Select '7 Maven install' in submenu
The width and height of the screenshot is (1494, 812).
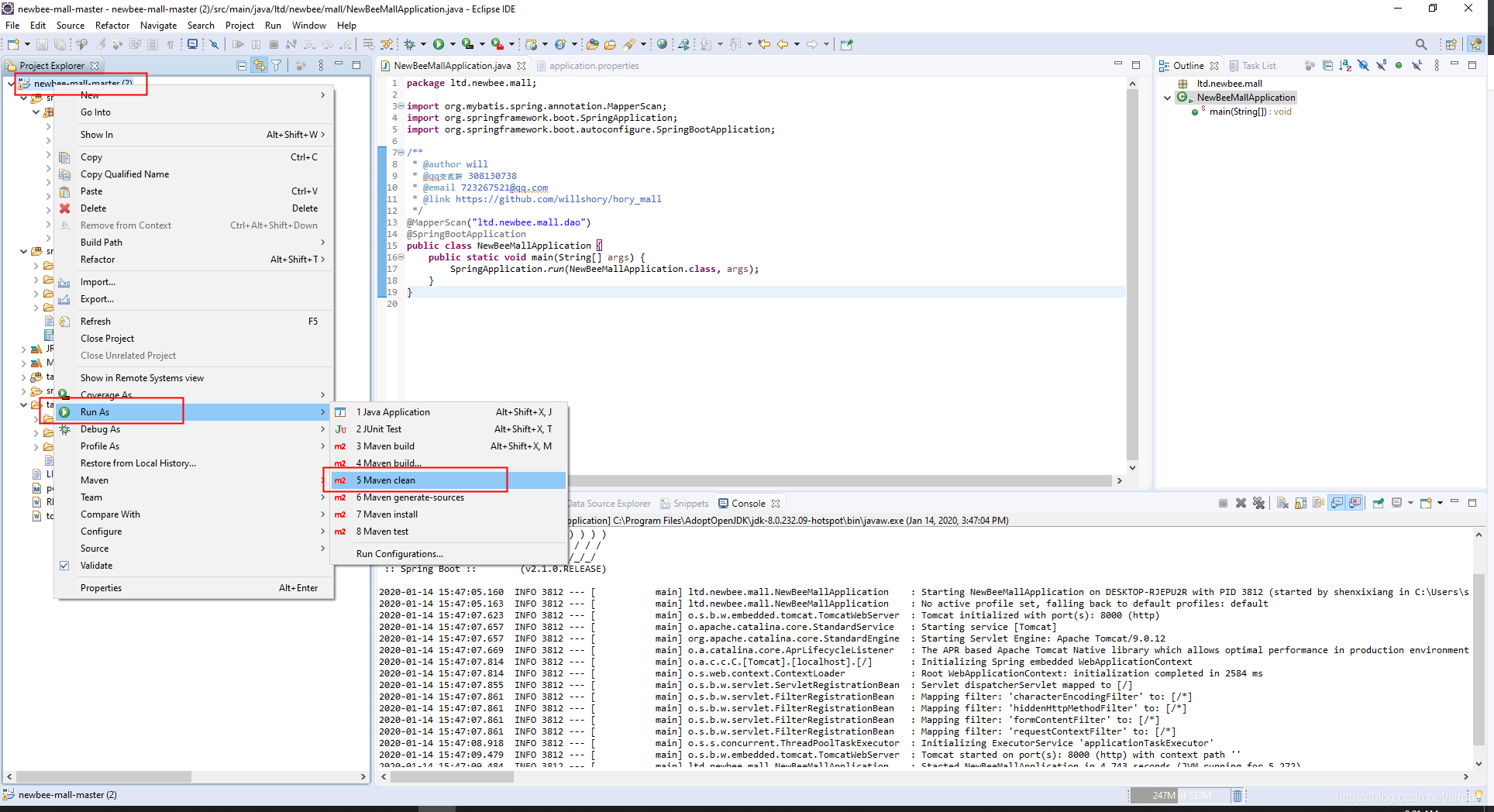(448, 514)
